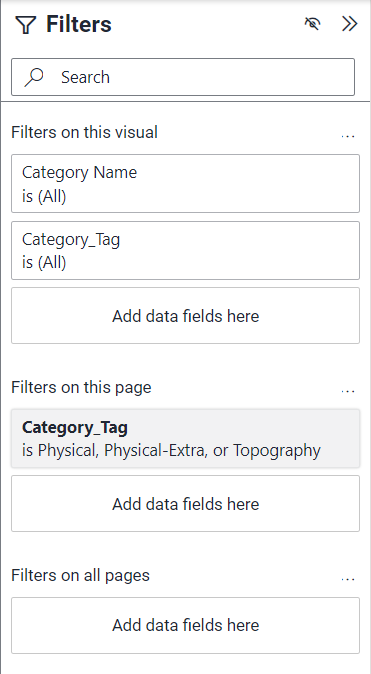Open more options for Filters on all pages
The height and width of the screenshot is (674, 371).
point(348,579)
